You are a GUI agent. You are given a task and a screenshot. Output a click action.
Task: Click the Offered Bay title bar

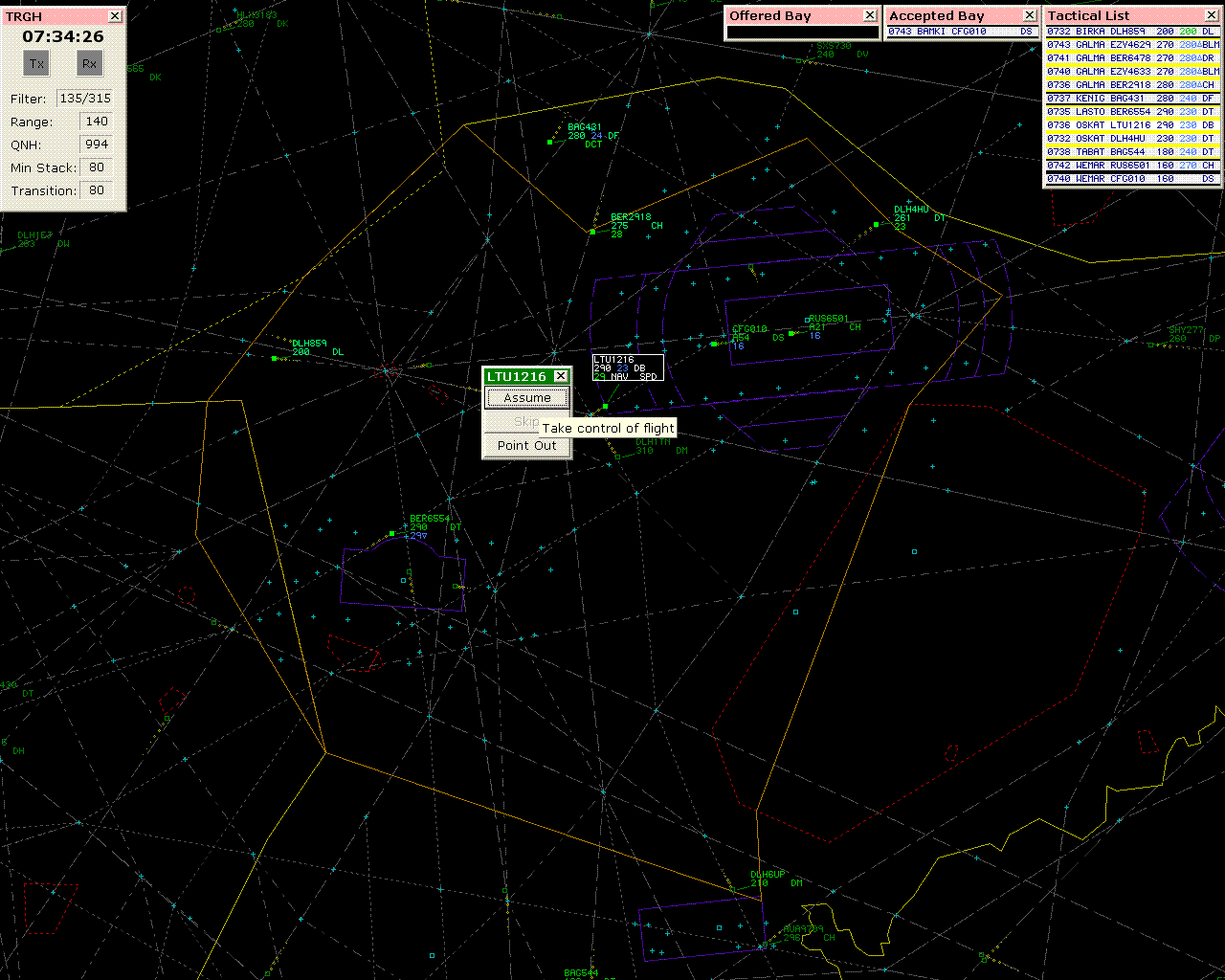[794, 15]
